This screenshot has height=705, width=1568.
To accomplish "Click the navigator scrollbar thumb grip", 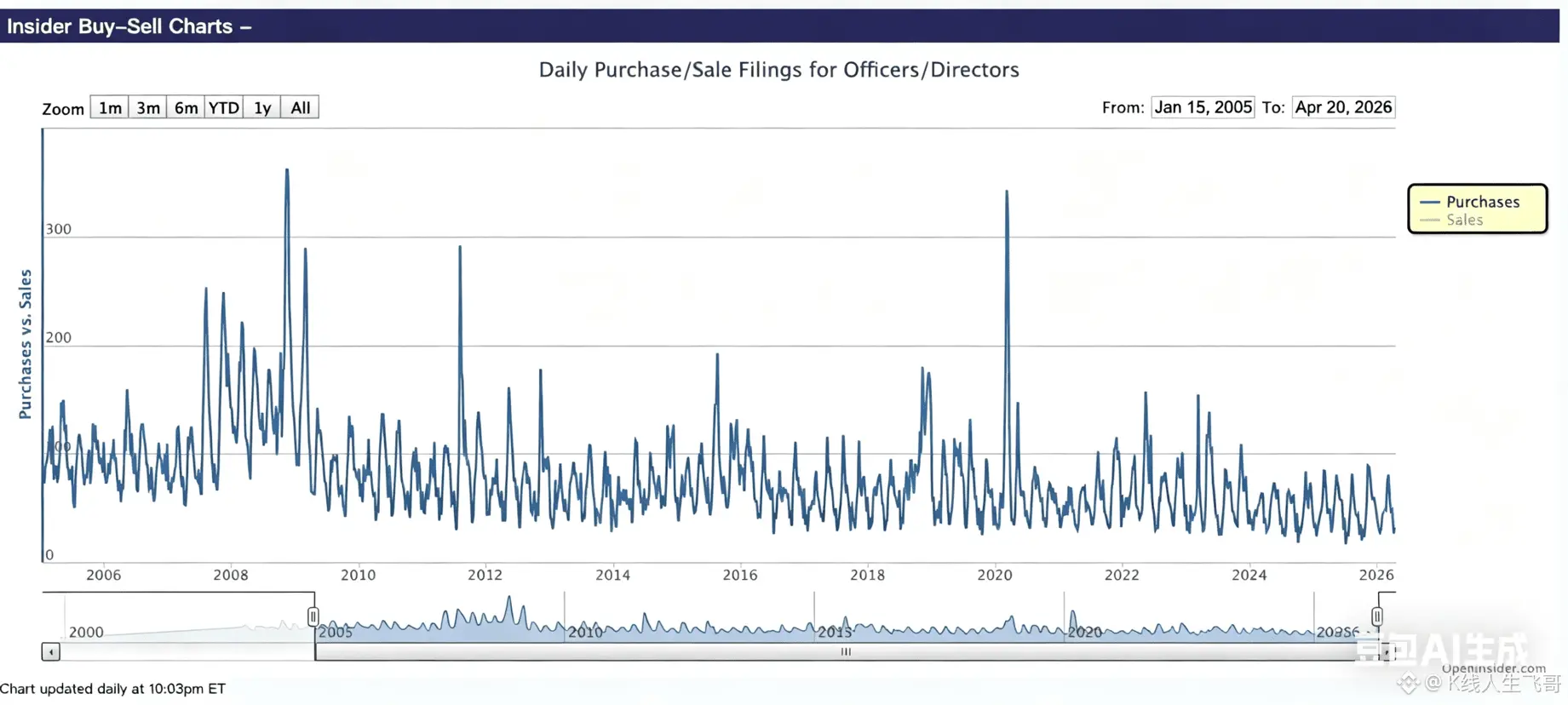I will click(846, 652).
